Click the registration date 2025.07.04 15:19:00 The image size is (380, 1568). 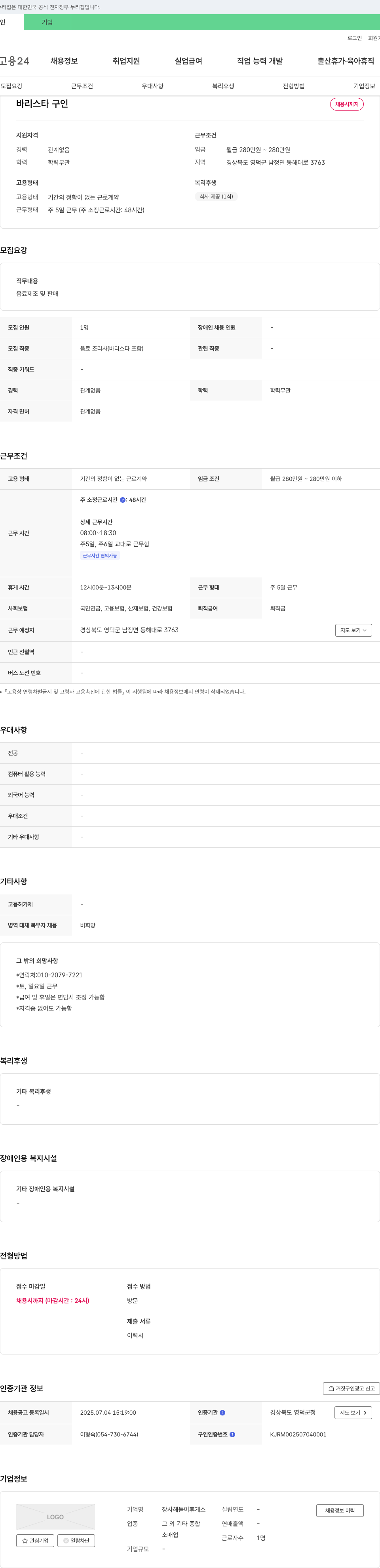click(108, 1413)
